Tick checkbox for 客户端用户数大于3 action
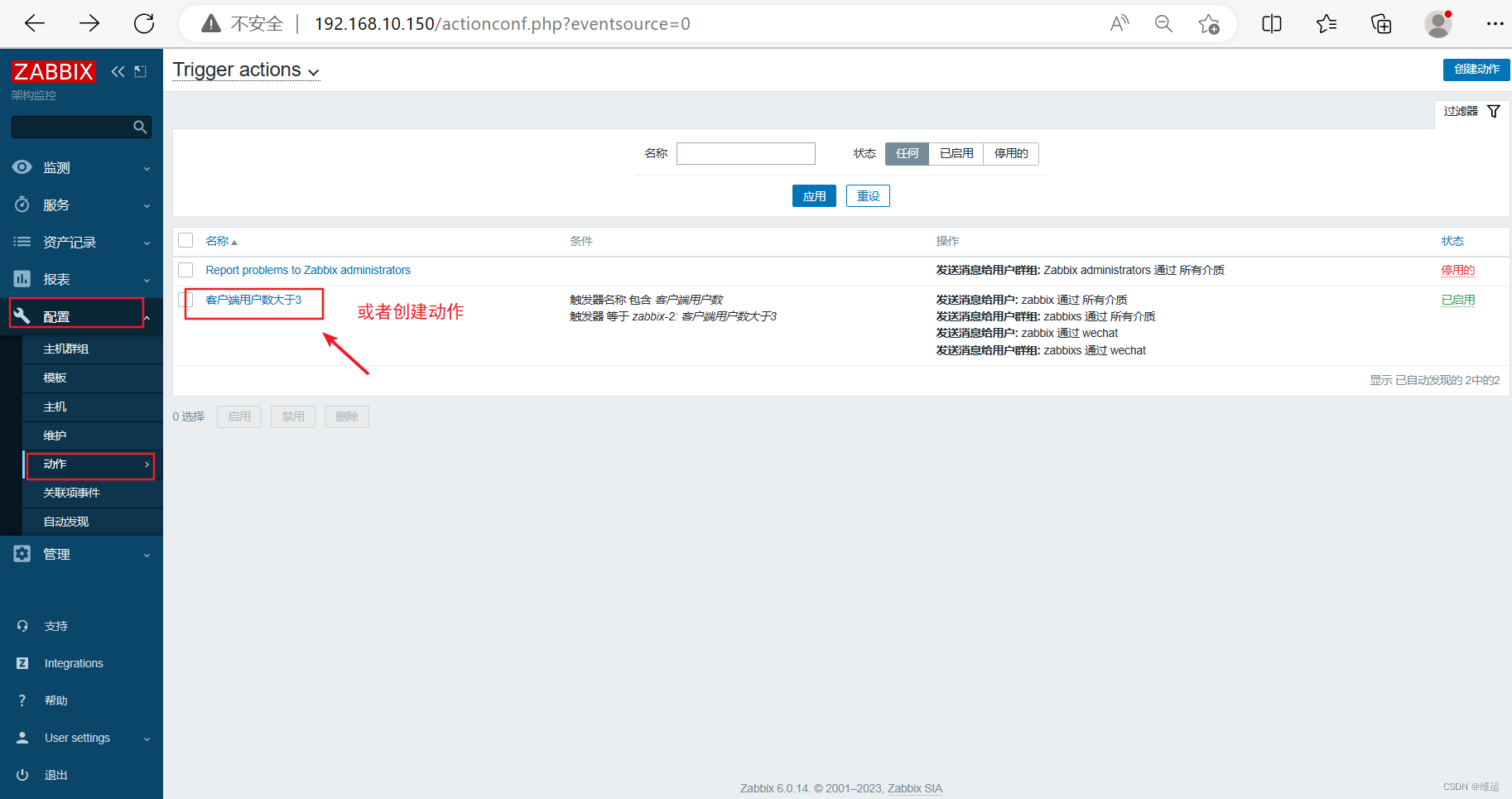 point(185,299)
